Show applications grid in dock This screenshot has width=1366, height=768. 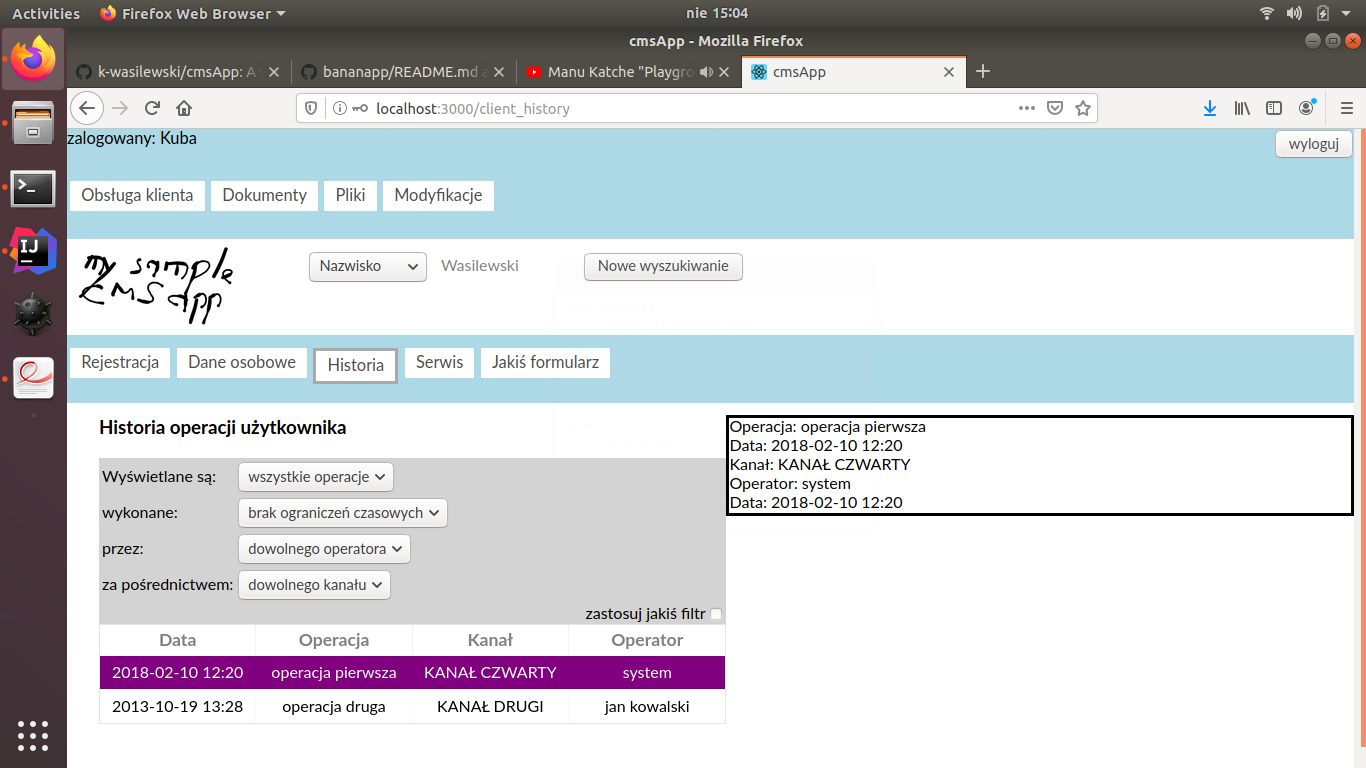[x=33, y=735]
